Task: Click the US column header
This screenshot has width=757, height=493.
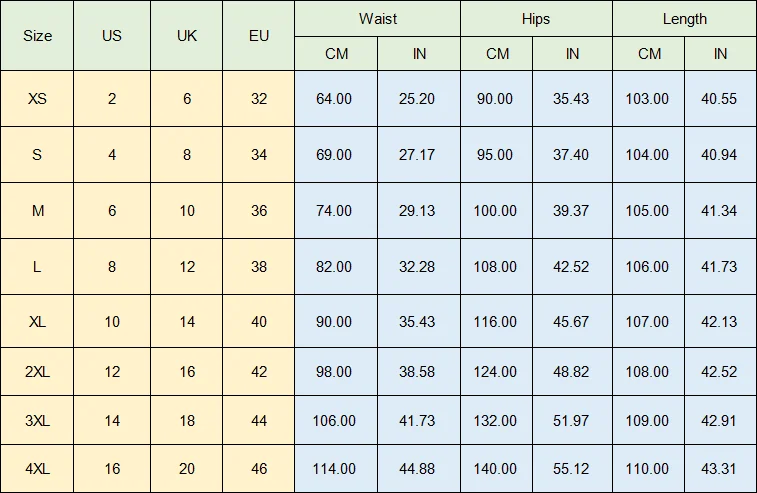Action: 112,36
